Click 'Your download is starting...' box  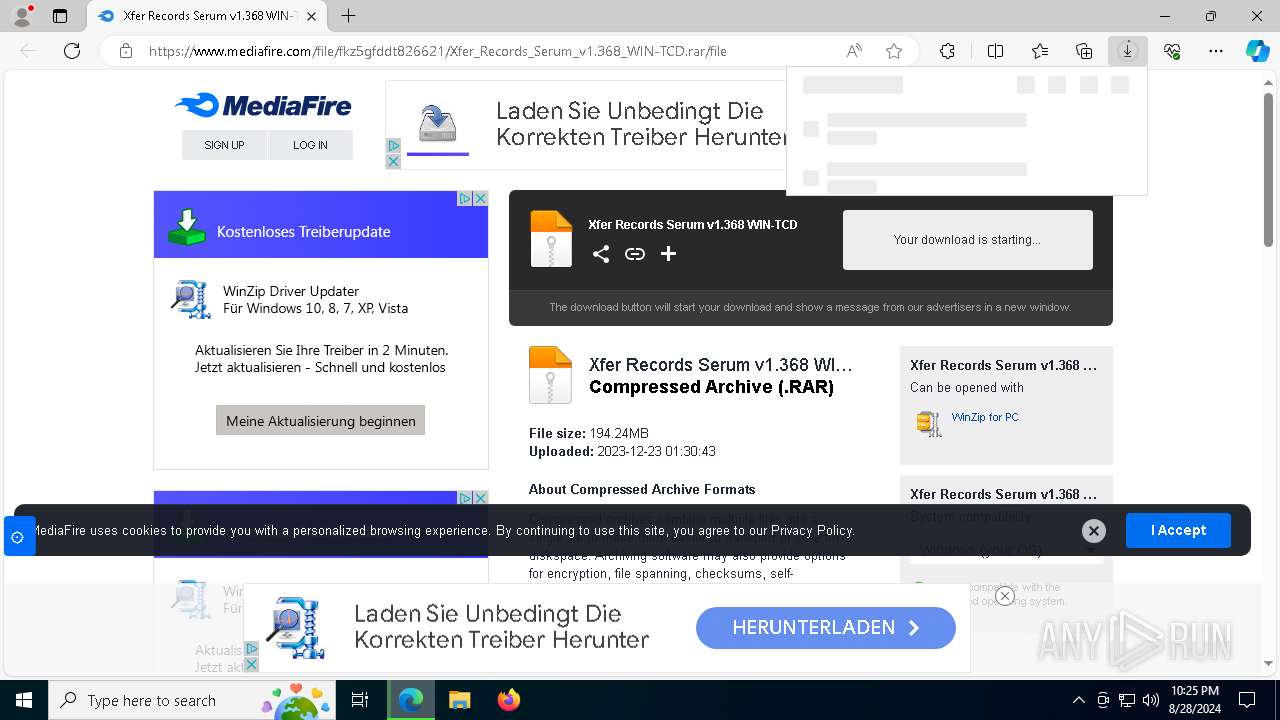967,240
